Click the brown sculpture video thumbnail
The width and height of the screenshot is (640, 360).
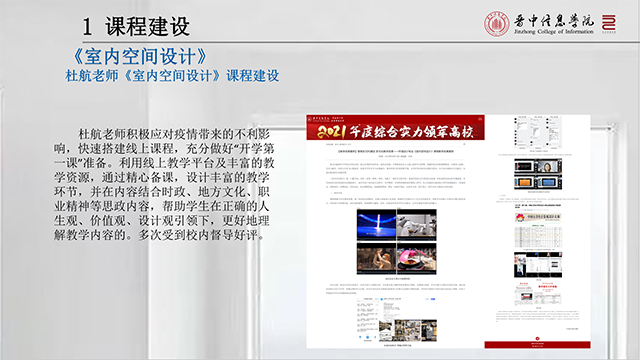coord(376,259)
